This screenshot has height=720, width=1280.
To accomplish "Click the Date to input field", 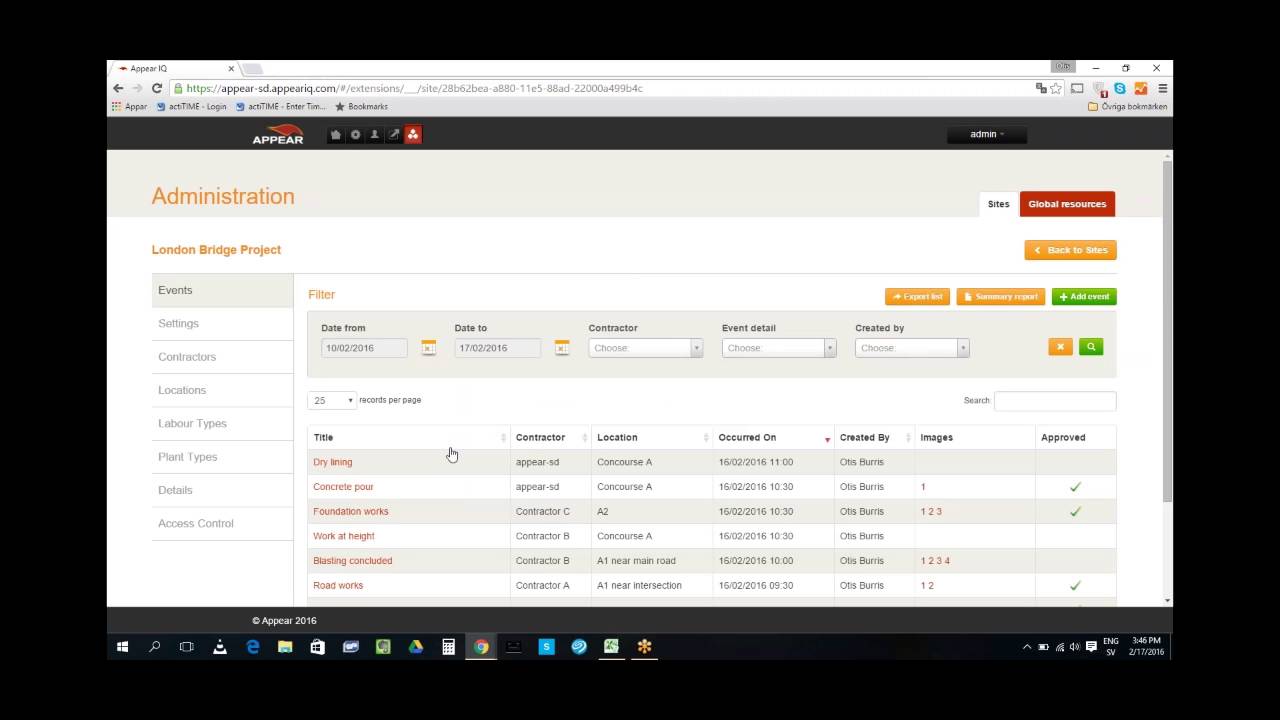I will 497,348.
